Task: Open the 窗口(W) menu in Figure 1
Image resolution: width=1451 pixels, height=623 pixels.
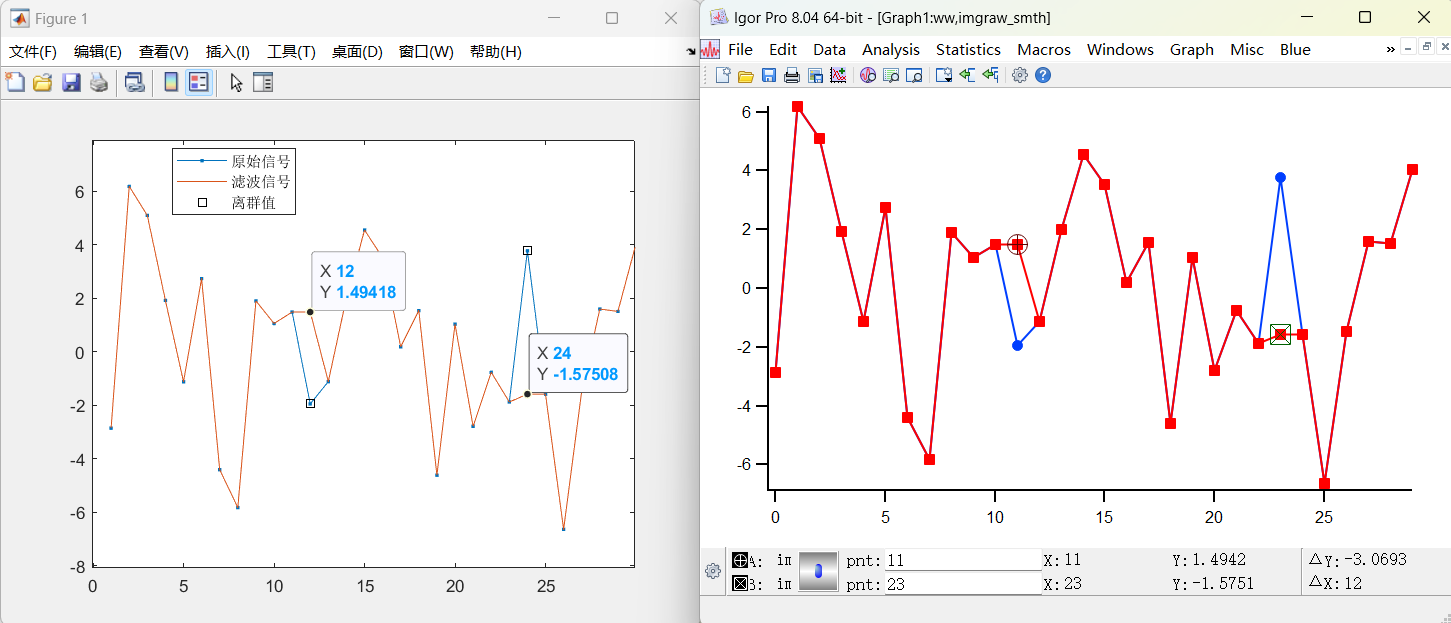Action: pyautogui.click(x=426, y=52)
